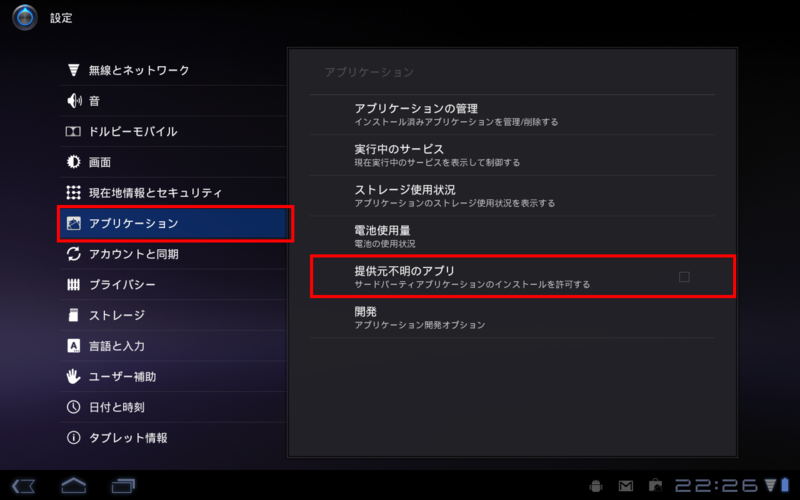Image resolution: width=800 pixels, height=500 pixels.
Task: Open タブレット情報
Action: (173, 437)
